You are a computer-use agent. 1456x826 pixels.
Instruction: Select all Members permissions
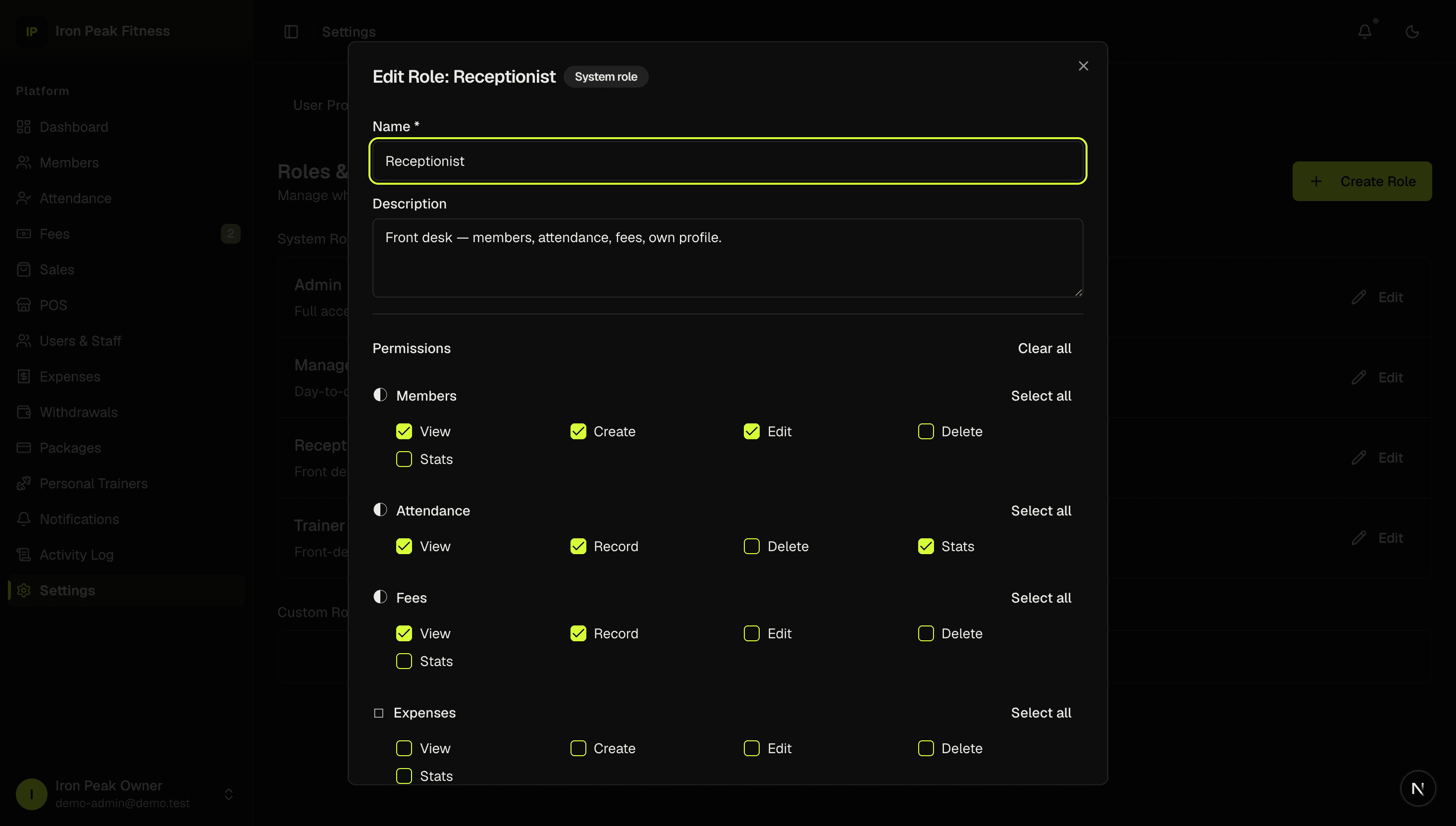pos(1041,396)
